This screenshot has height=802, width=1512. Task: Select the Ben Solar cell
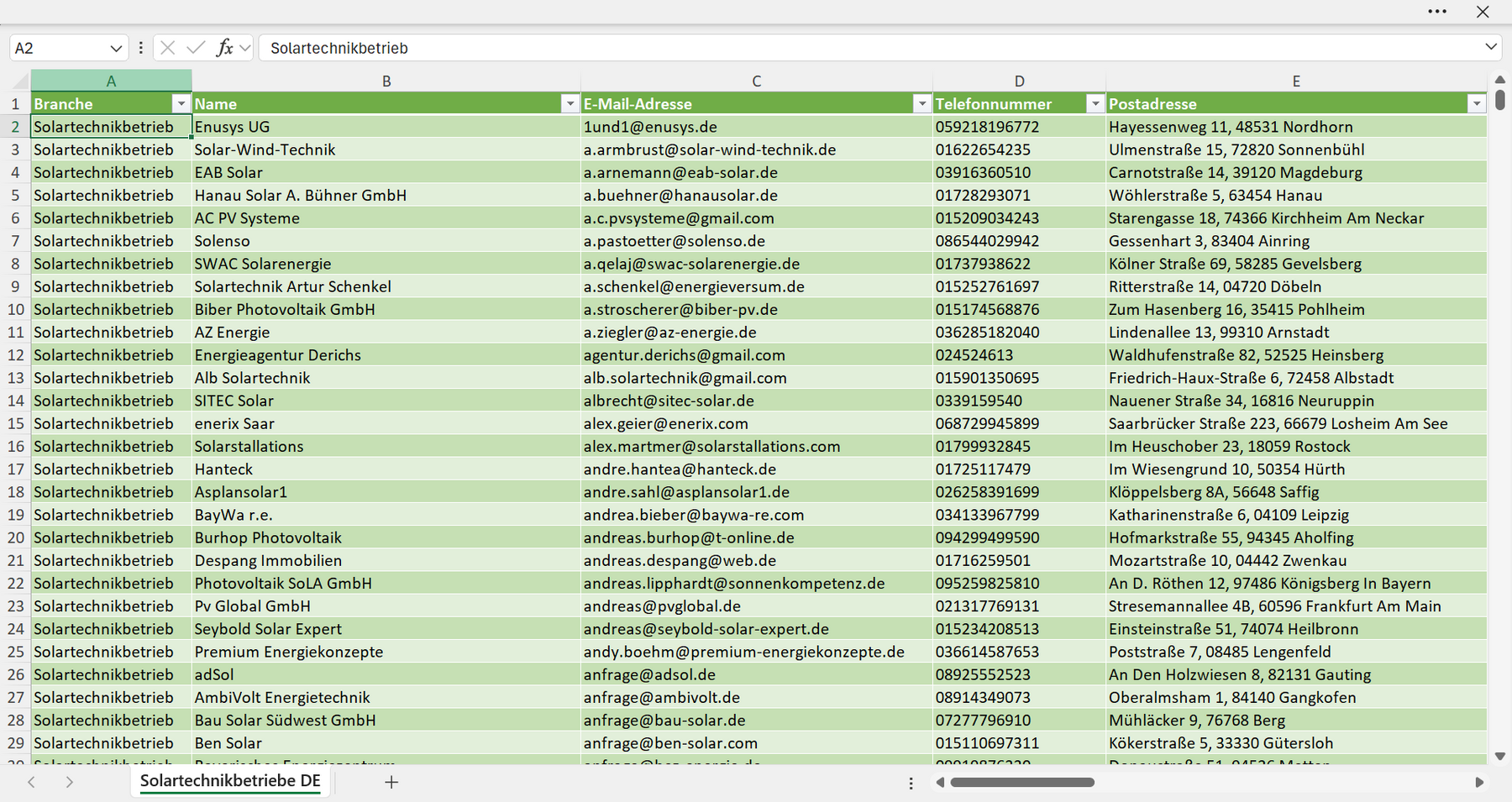coord(386,743)
